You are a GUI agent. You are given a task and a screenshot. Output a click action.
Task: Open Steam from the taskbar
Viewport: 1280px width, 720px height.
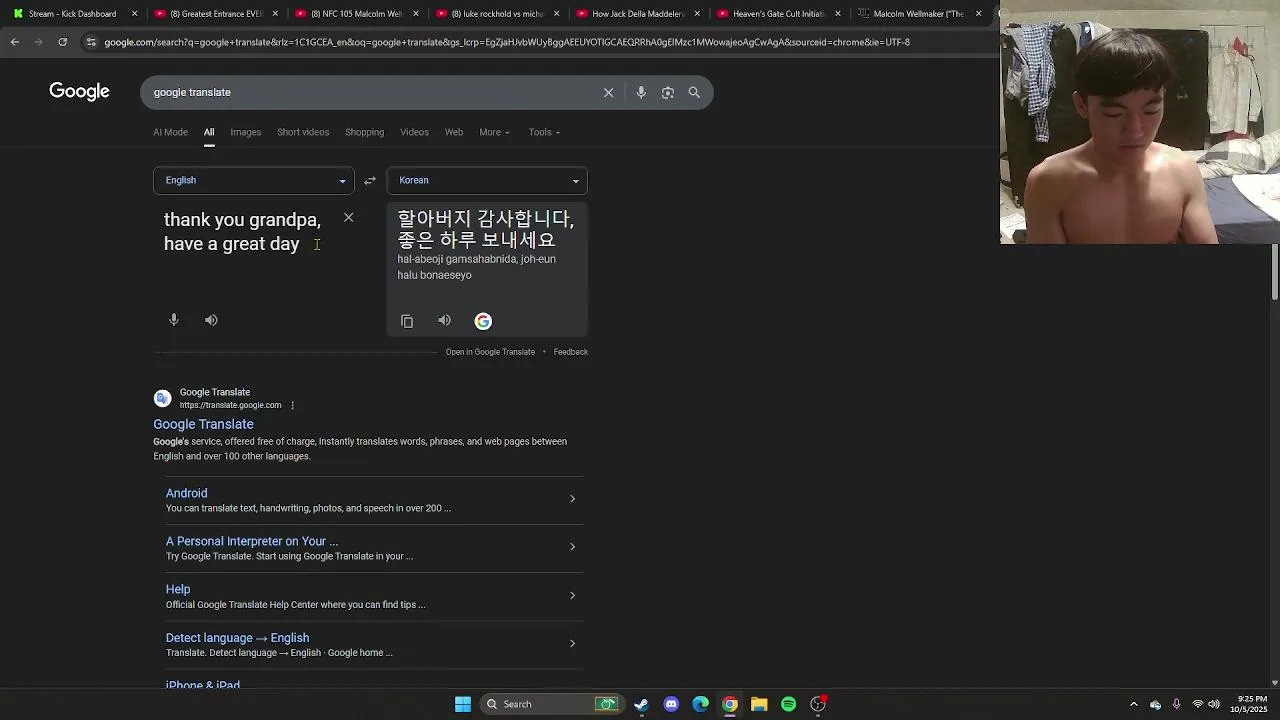coord(641,704)
